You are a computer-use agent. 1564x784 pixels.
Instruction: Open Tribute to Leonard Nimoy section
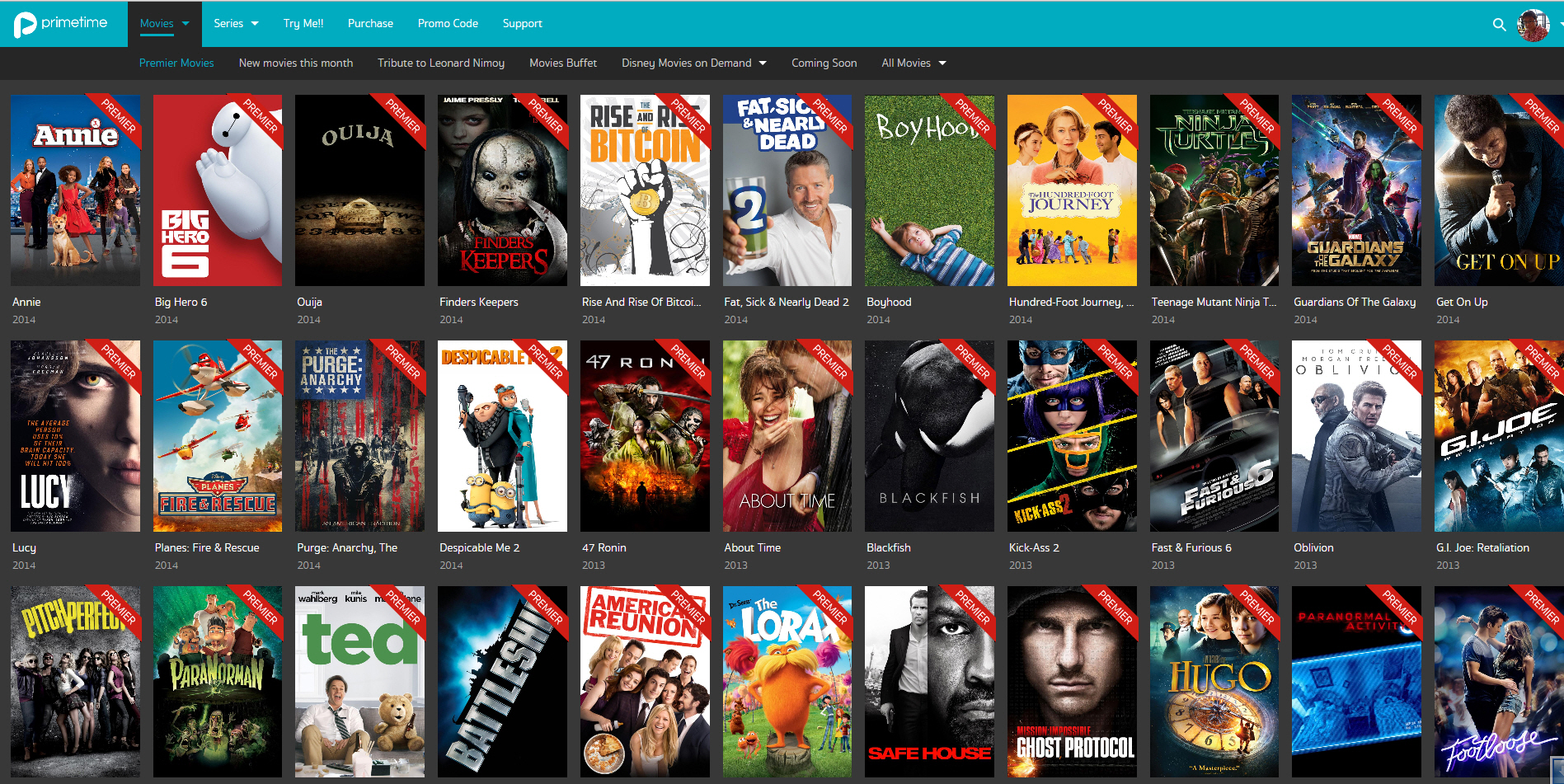coord(441,63)
